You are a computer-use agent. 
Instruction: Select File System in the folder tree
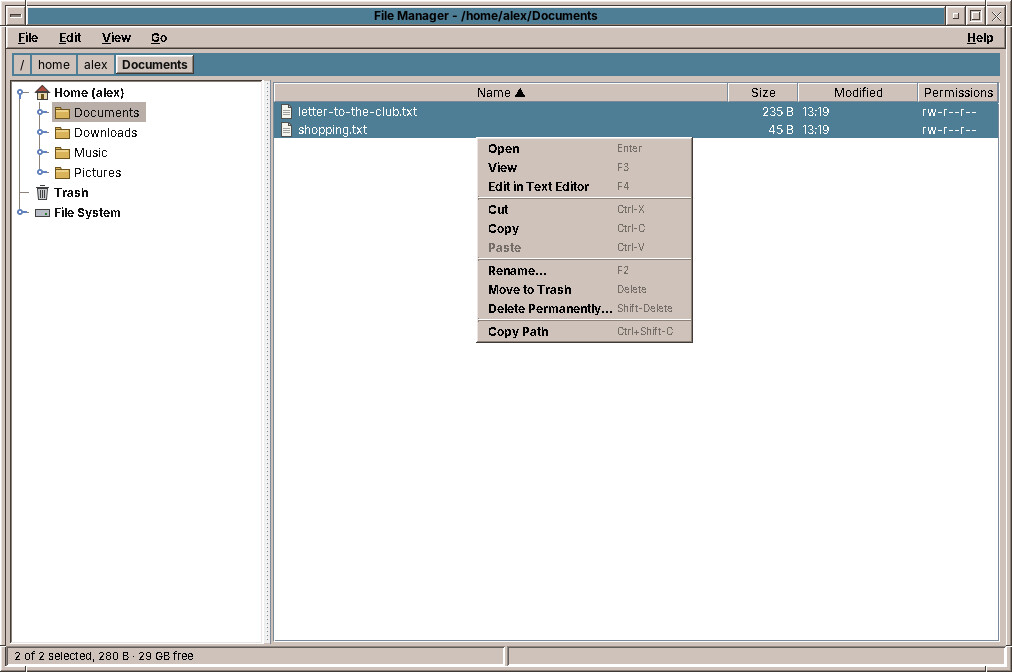[x=87, y=212]
